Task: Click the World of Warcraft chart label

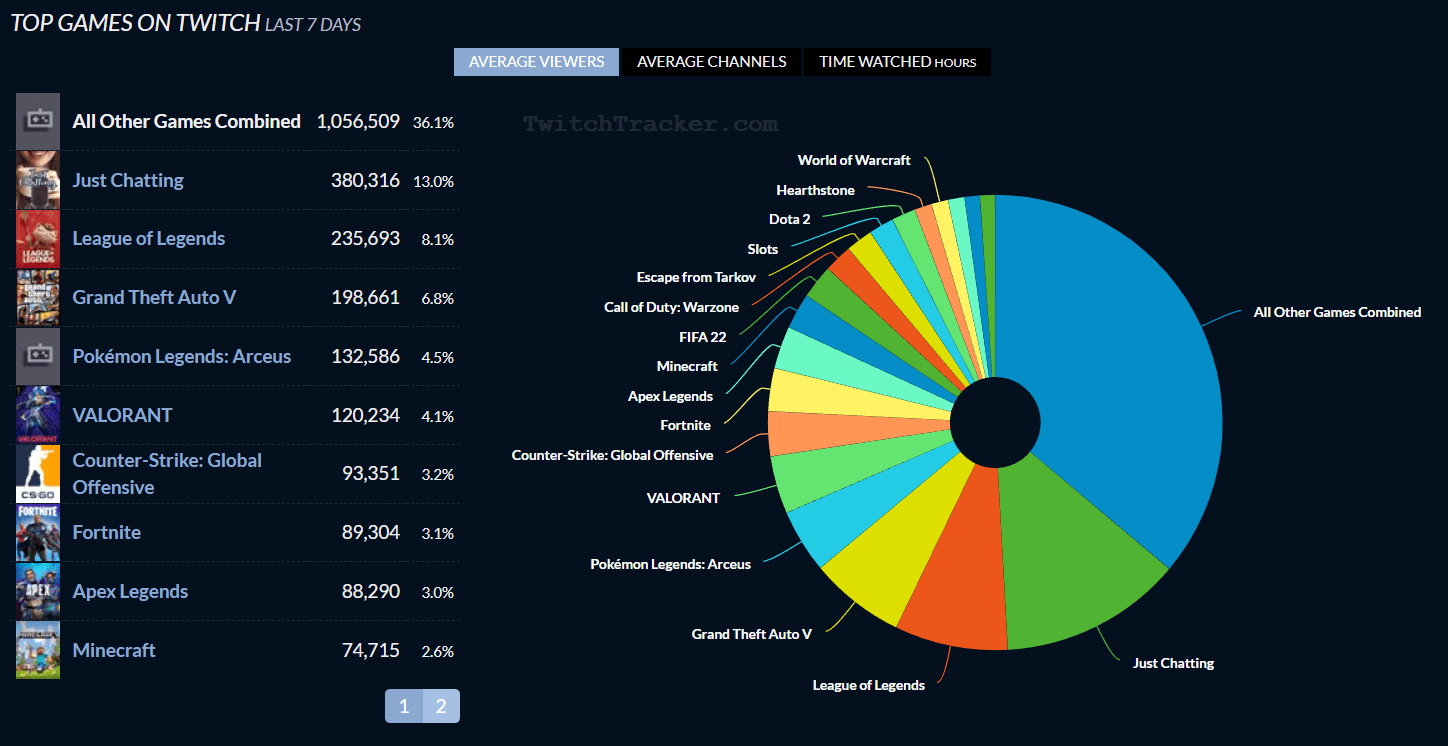Action: pyautogui.click(x=854, y=160)
